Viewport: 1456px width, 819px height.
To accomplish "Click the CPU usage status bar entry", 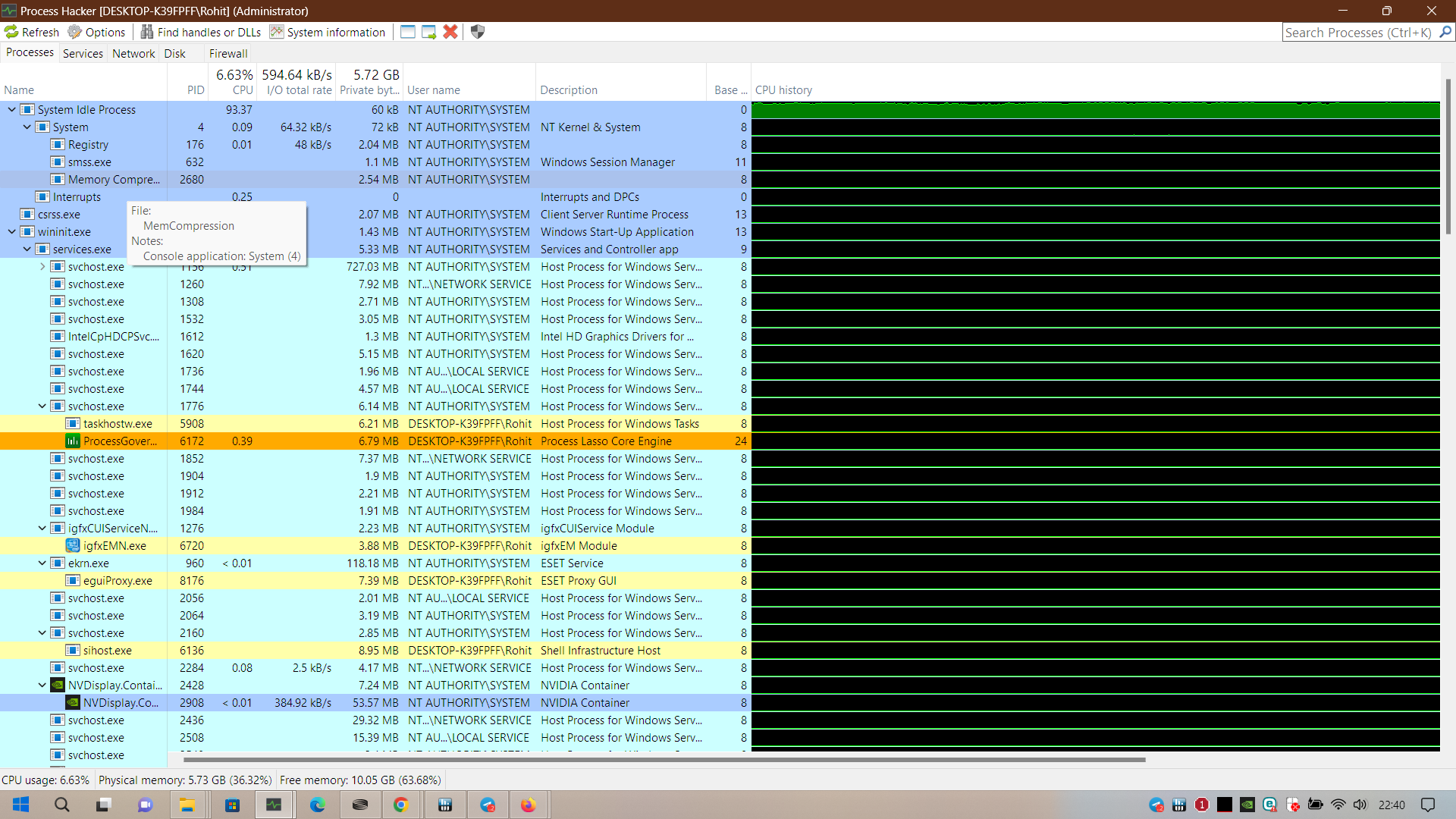I will [x=45, y=780].
